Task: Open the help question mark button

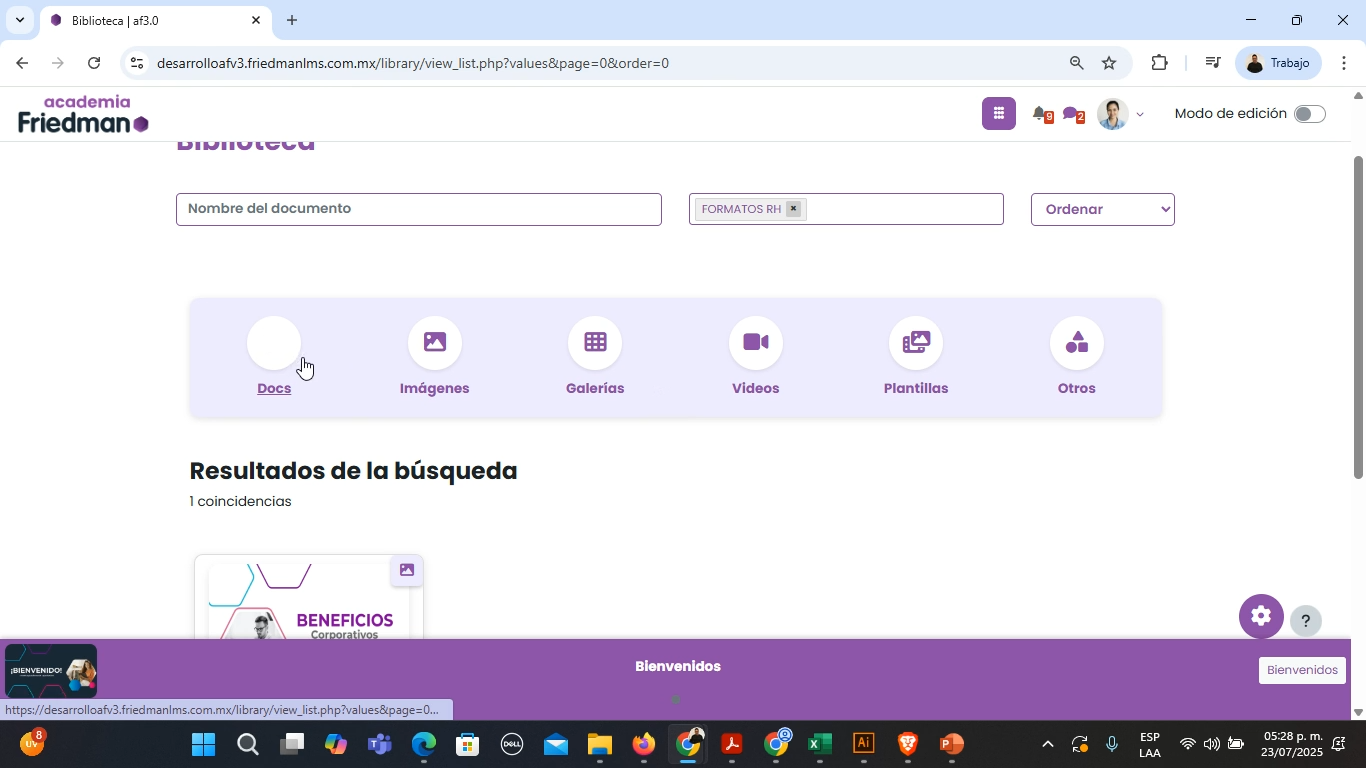Action: tap(1305, 621)
